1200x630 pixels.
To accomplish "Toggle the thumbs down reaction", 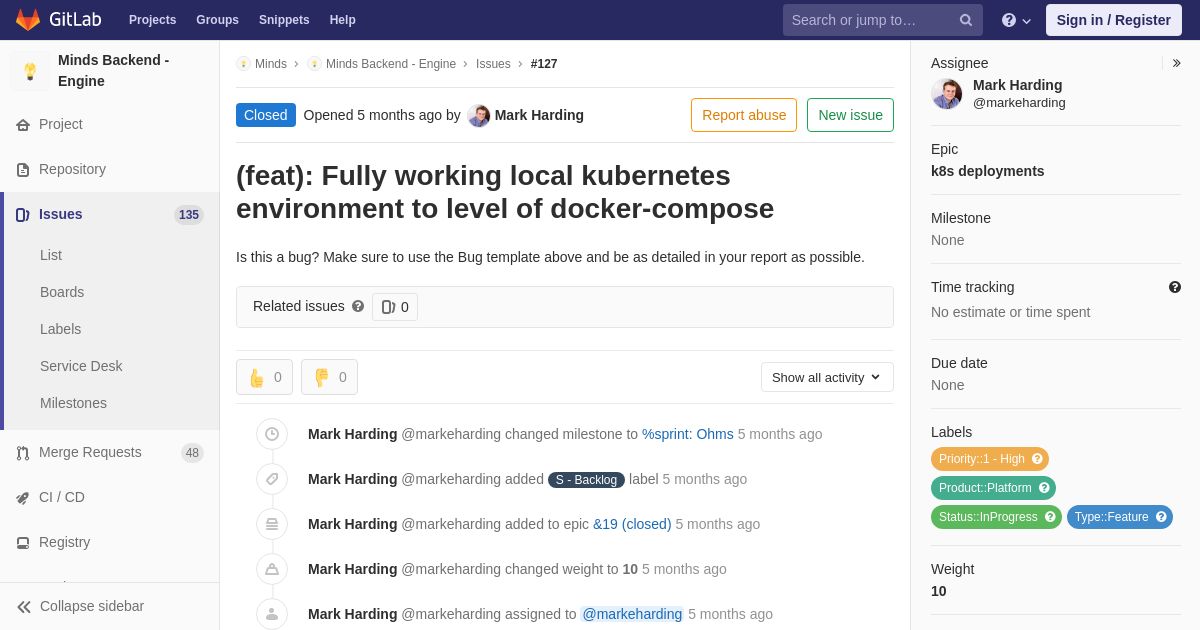I will point(329,377).
